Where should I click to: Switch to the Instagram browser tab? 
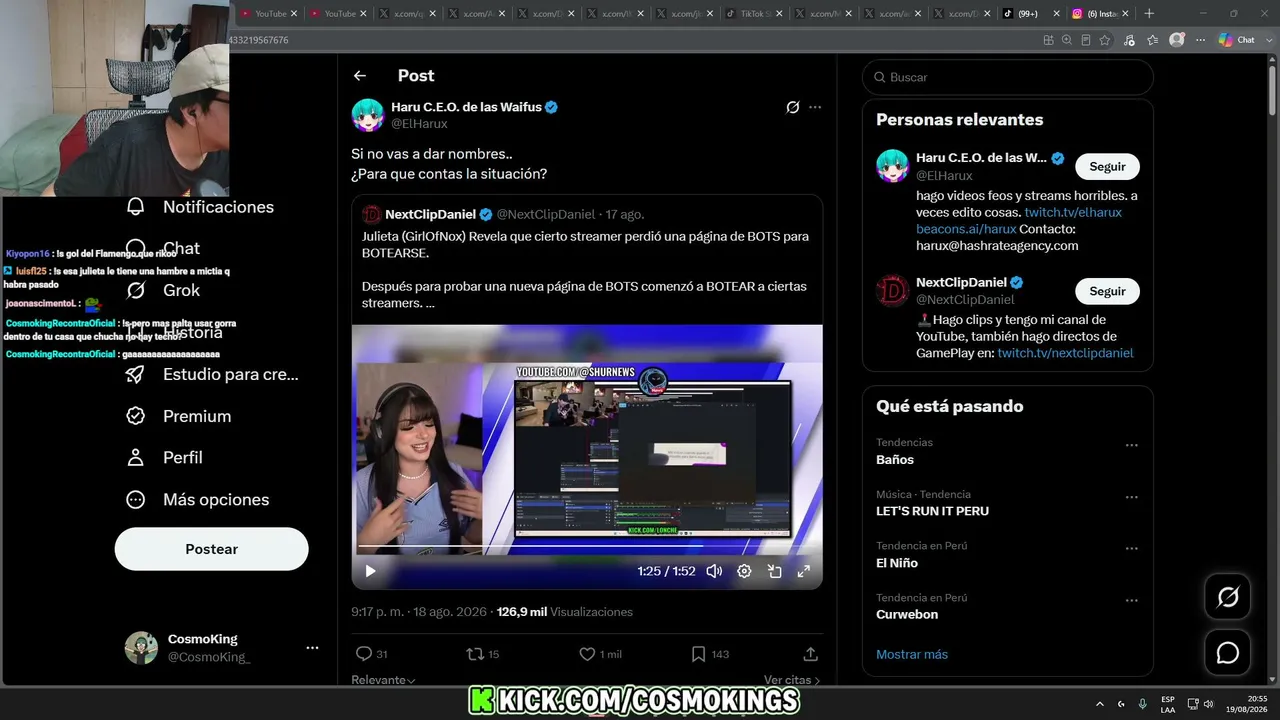point(1101,14)
